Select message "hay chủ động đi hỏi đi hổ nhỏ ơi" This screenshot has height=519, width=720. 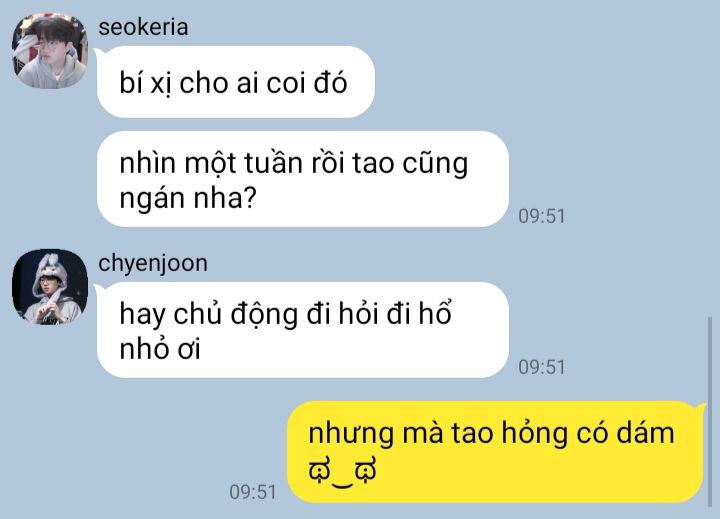point(303,330)
